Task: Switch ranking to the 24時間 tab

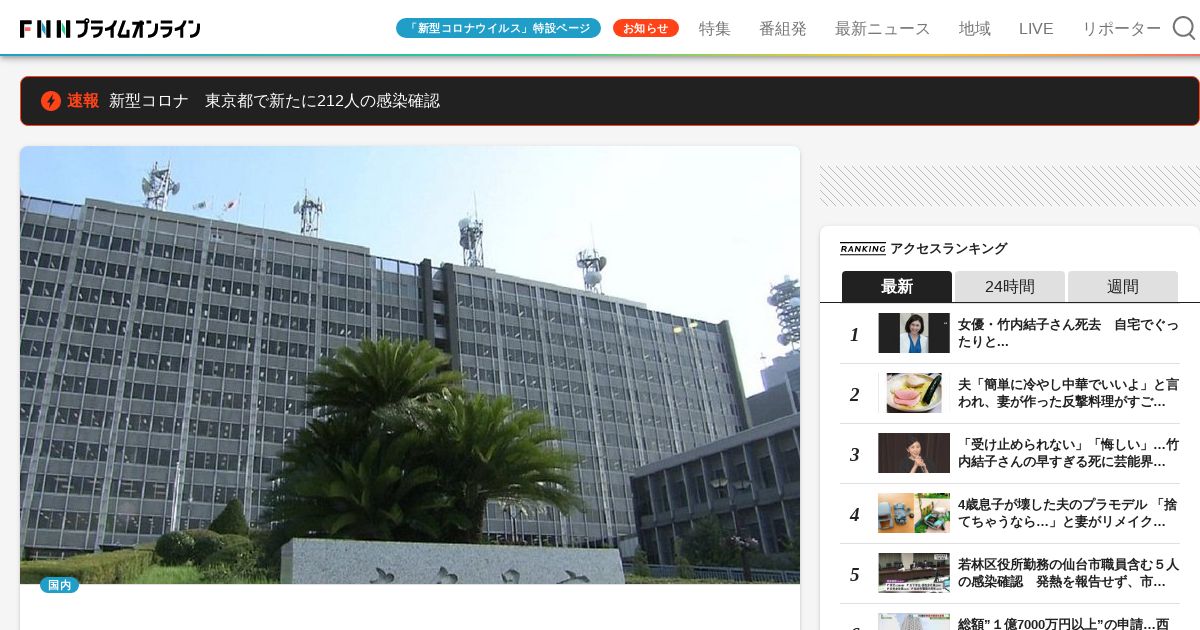Action: coord(1010,286)
